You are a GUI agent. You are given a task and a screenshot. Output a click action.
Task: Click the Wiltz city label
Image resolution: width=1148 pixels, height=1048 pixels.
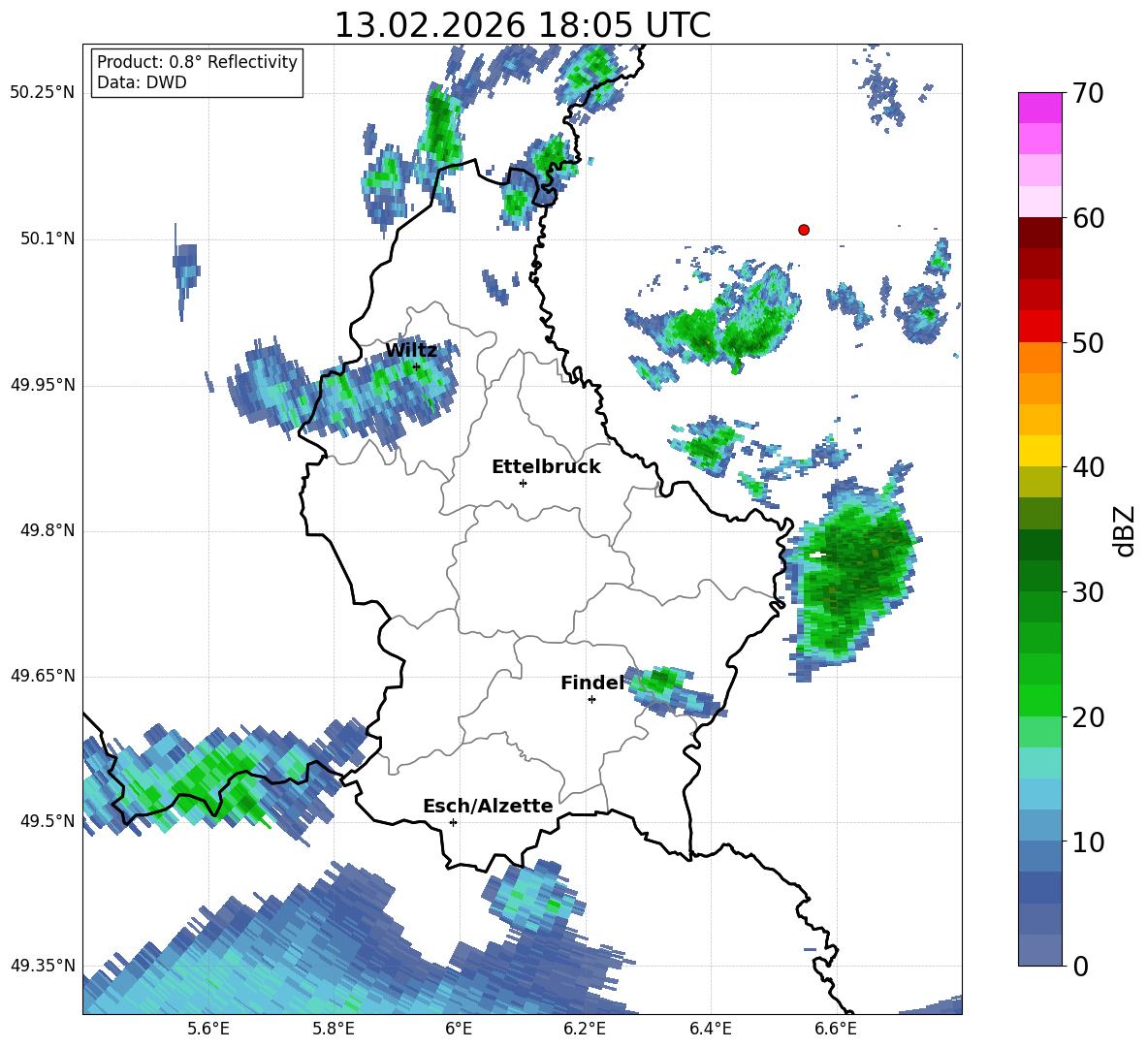coord(411,350)
